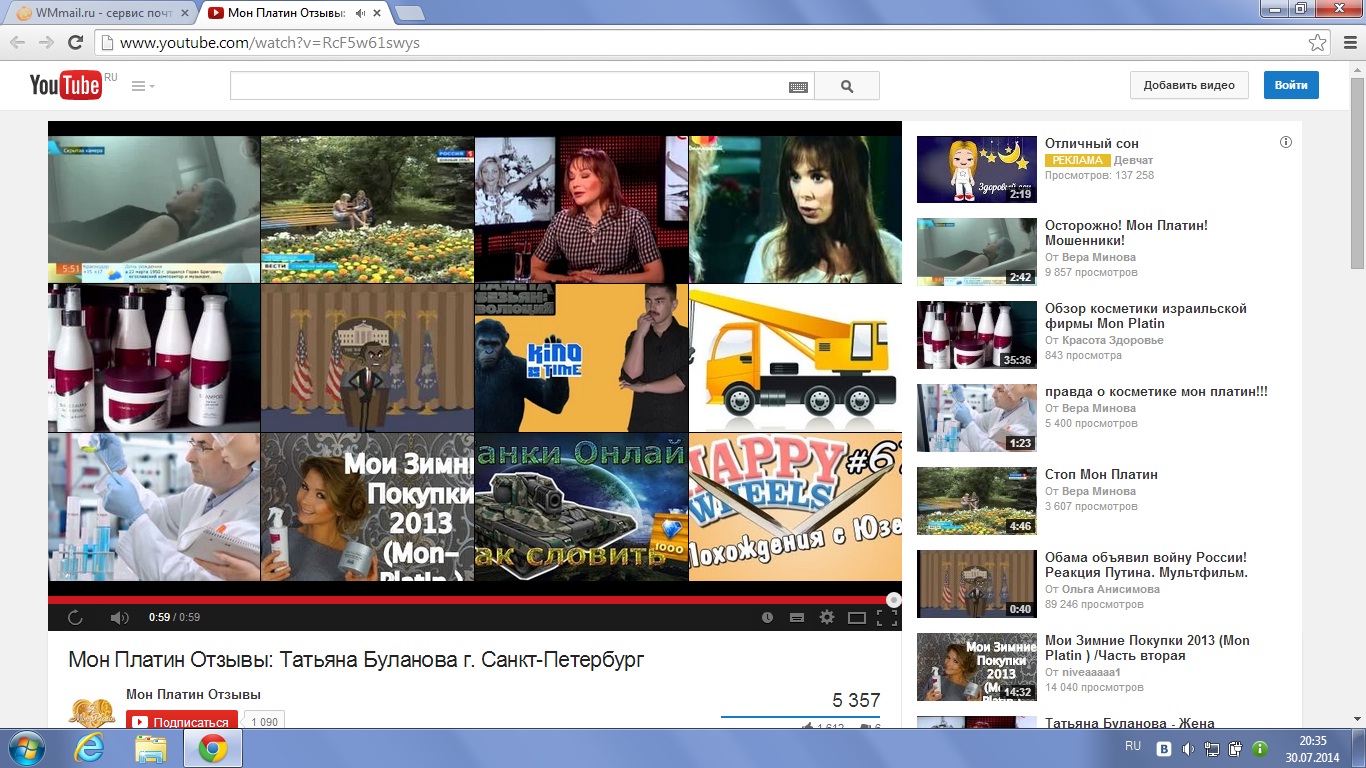Screen dimensions: 1366x768
Task: Click the niveaaaaa1 channel name
Action: click(x=1092, y=673)
